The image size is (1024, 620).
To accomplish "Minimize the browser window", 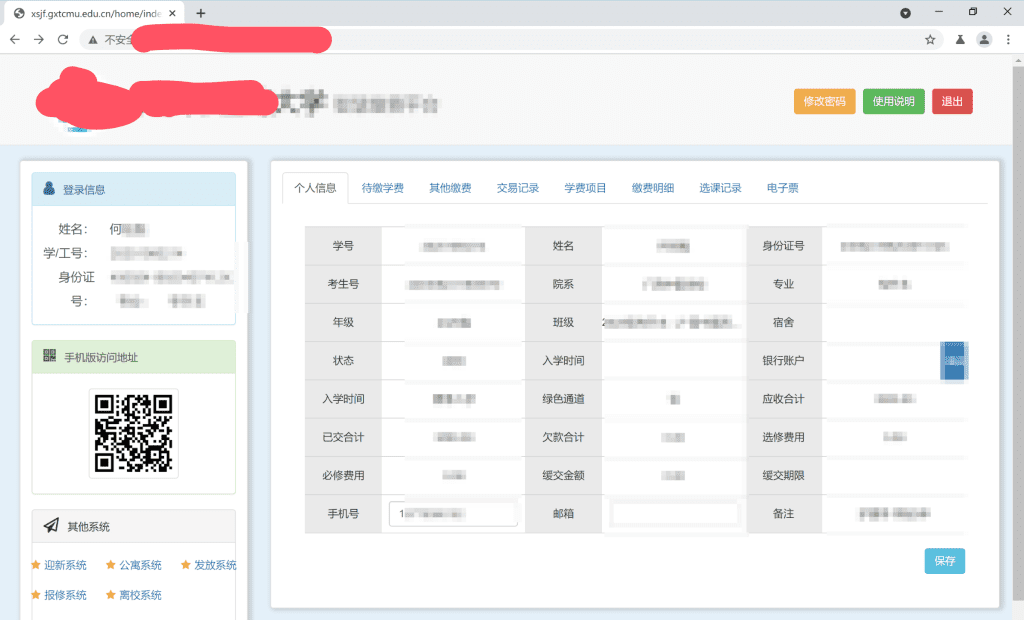I will [938, 12].
